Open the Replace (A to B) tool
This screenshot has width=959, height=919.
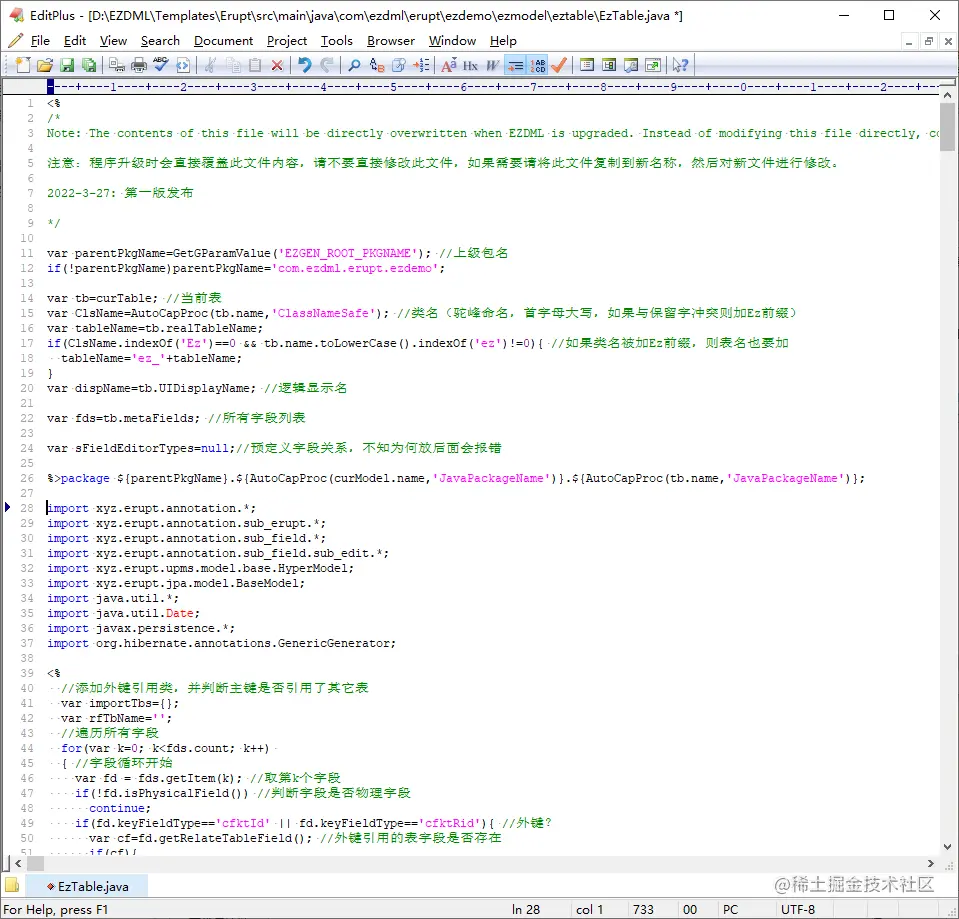(x=377, y=65)
